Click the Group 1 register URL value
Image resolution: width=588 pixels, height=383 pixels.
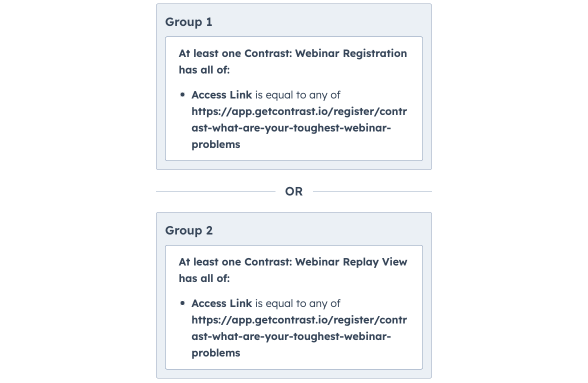click(299, 128)
